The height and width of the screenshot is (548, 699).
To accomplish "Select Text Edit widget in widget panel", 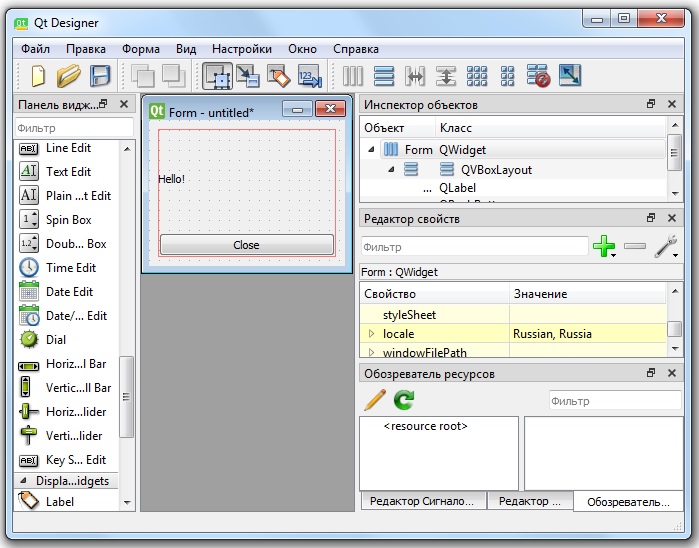I will (x=67, y=172).
